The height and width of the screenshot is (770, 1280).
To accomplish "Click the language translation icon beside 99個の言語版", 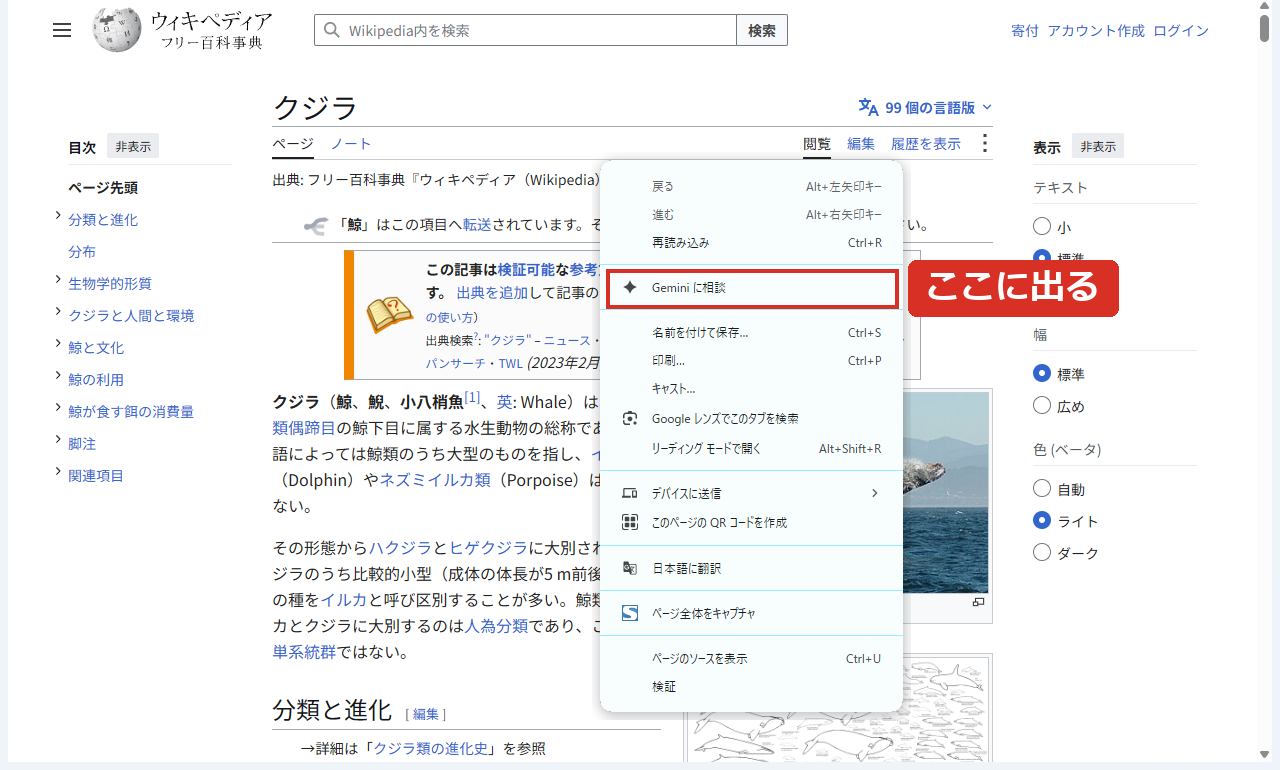I will 869,107.
